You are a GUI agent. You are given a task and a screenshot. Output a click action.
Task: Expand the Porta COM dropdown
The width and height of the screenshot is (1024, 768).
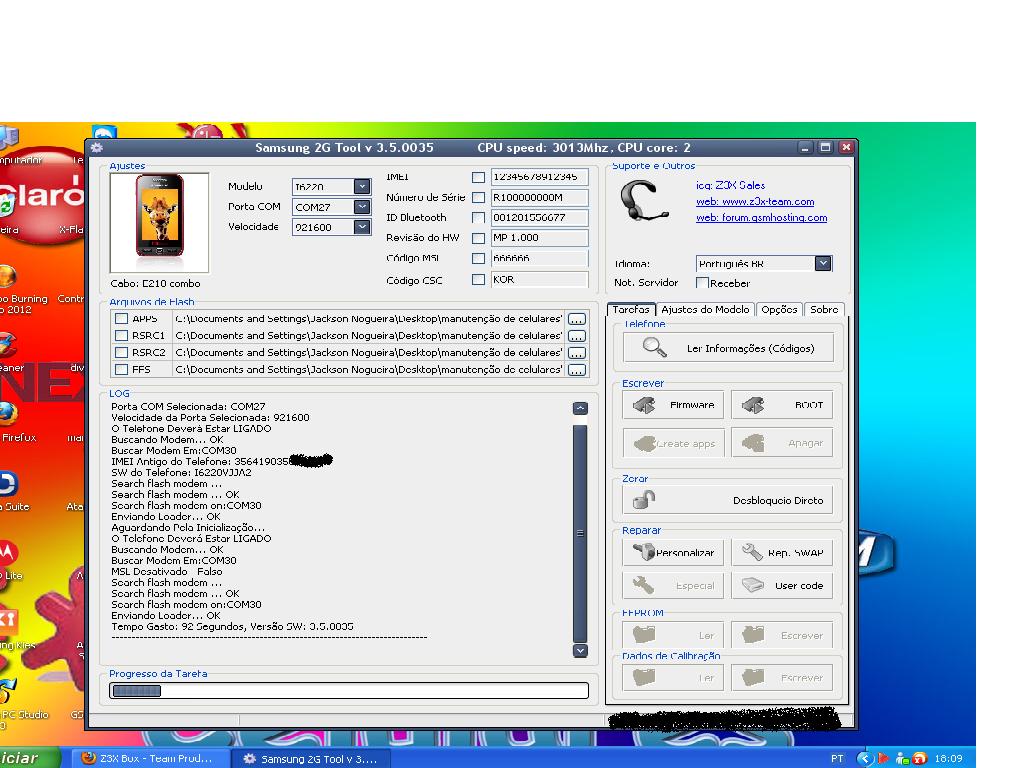(x=362, y=206)
